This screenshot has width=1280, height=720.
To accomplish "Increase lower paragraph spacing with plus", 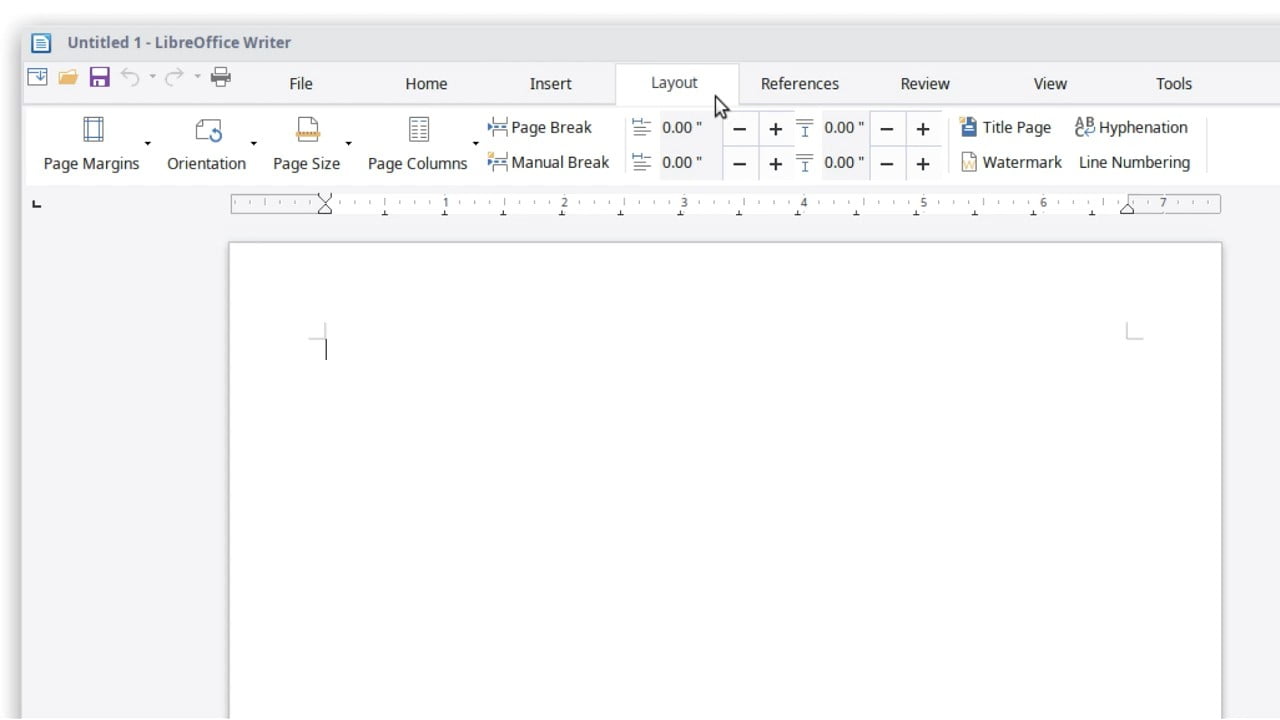I will point(923,163).
